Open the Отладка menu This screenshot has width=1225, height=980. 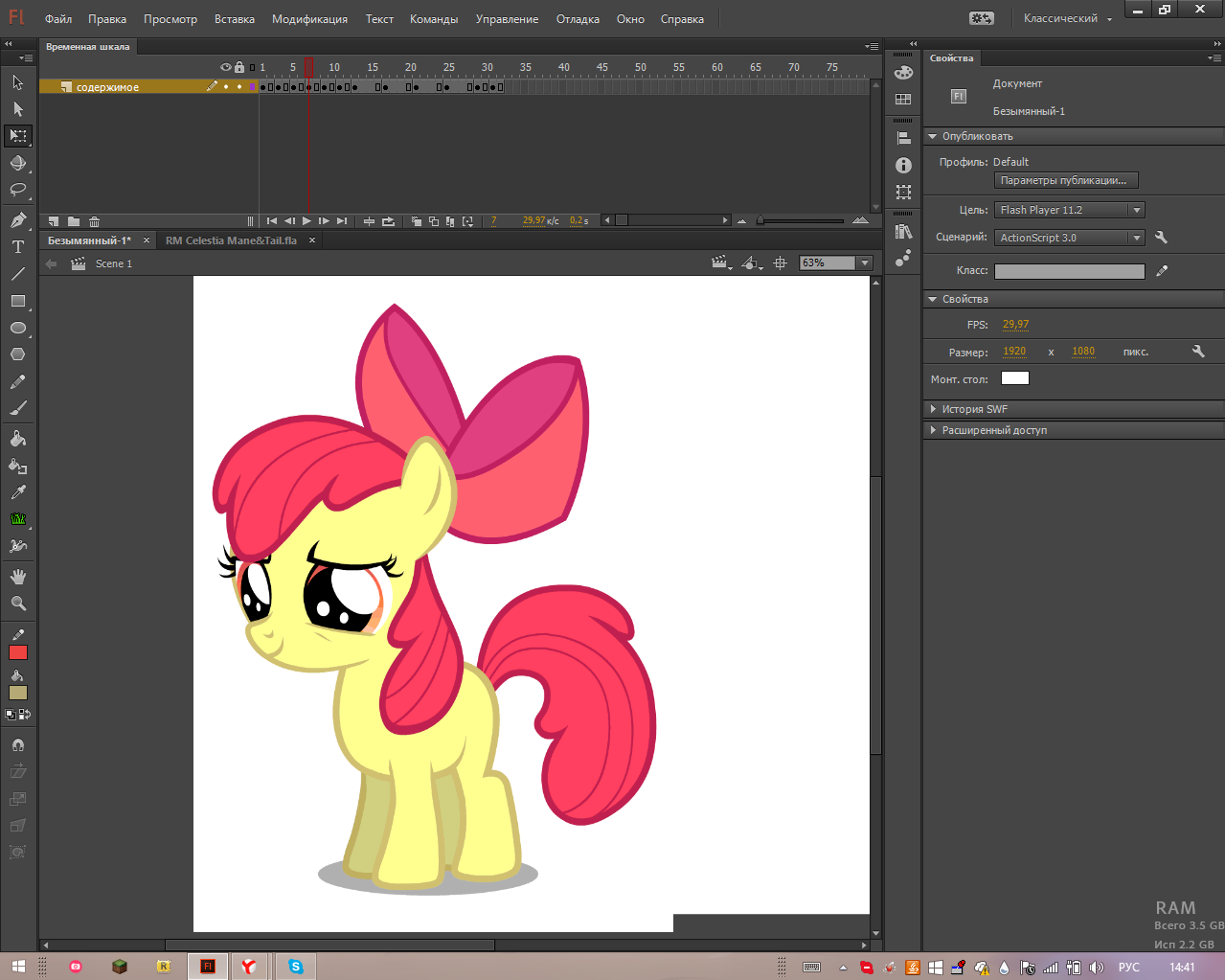578,19
